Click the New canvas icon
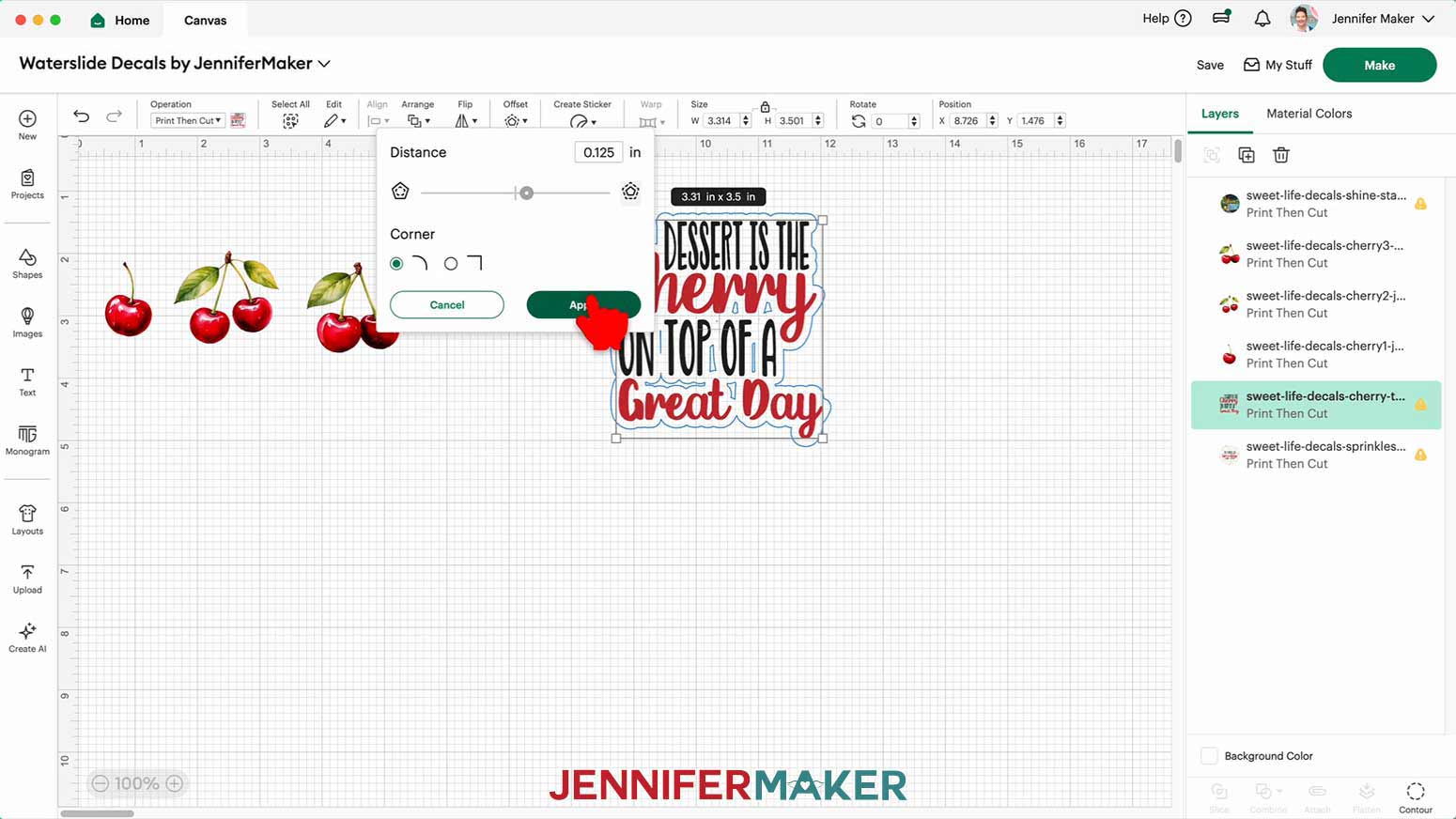 [27, 119]
